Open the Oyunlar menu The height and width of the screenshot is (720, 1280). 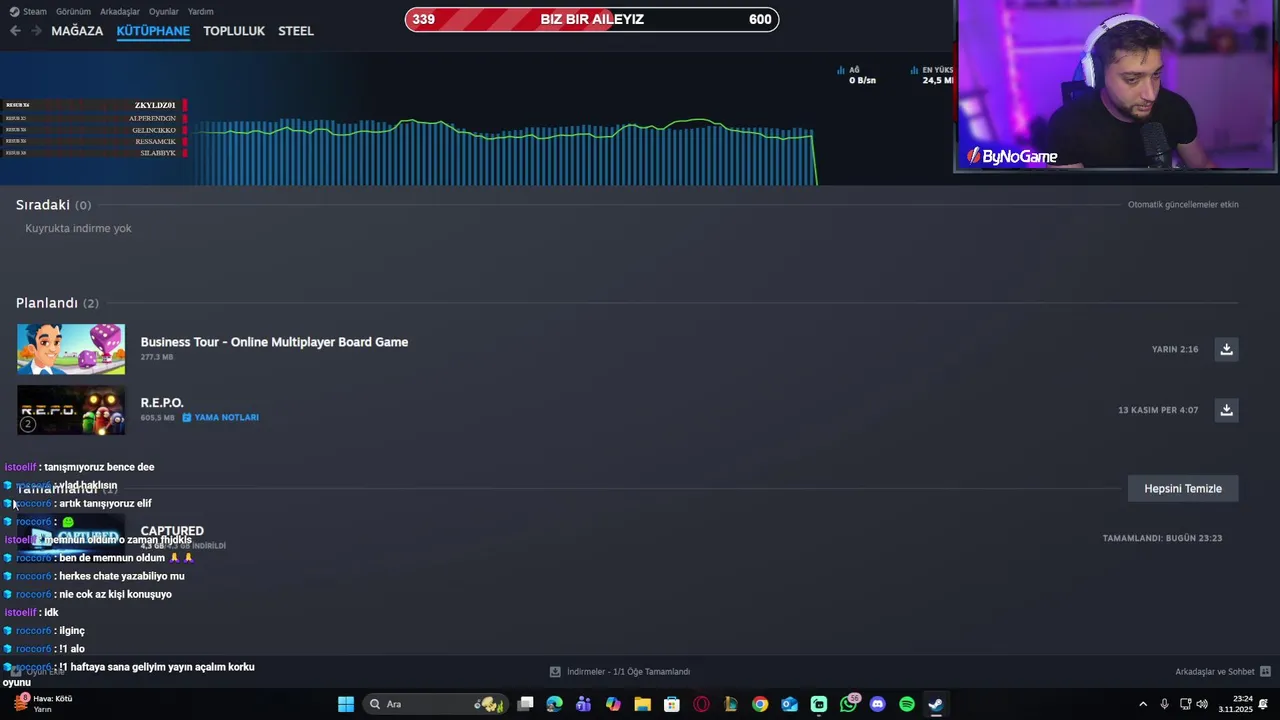[164, 12]
